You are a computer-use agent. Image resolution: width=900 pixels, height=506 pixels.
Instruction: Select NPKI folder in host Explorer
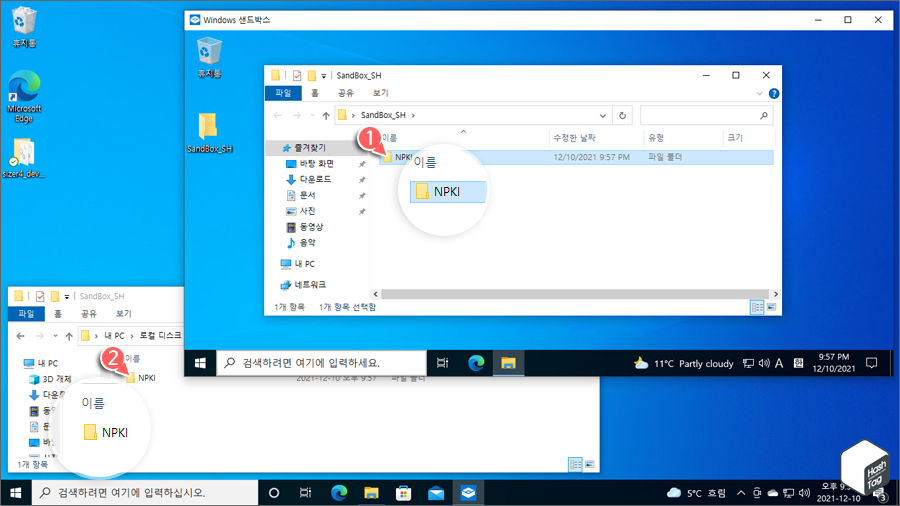141,378
